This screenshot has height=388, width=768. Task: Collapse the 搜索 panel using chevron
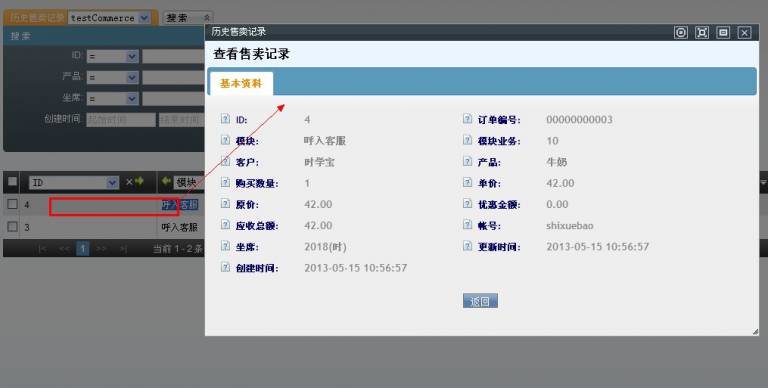pos(207,18)
